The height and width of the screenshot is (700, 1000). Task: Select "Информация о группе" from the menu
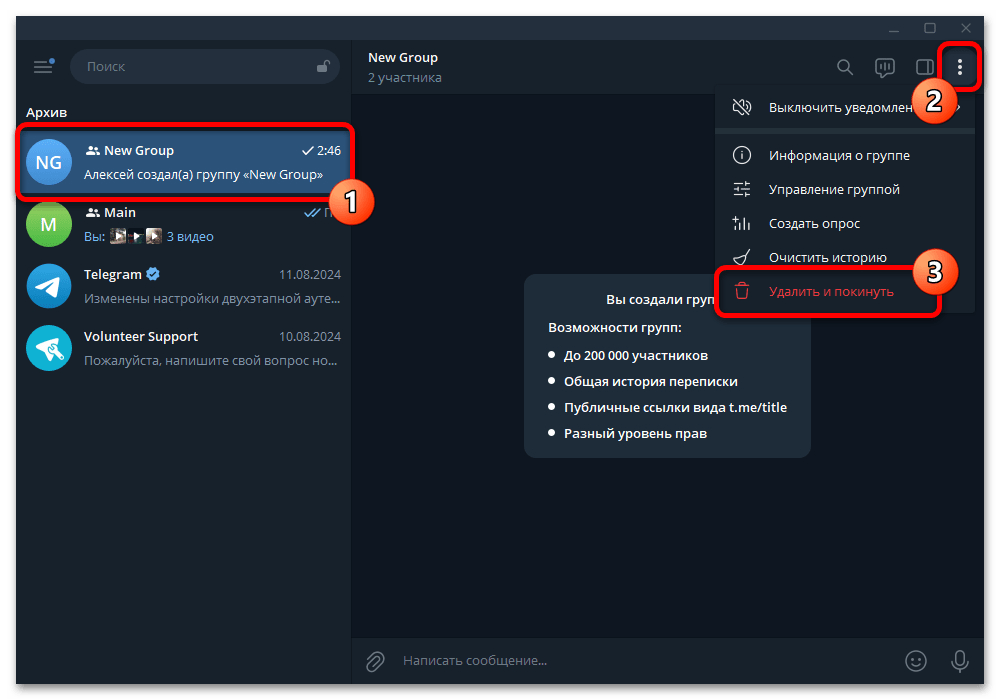tap(838, 155)
